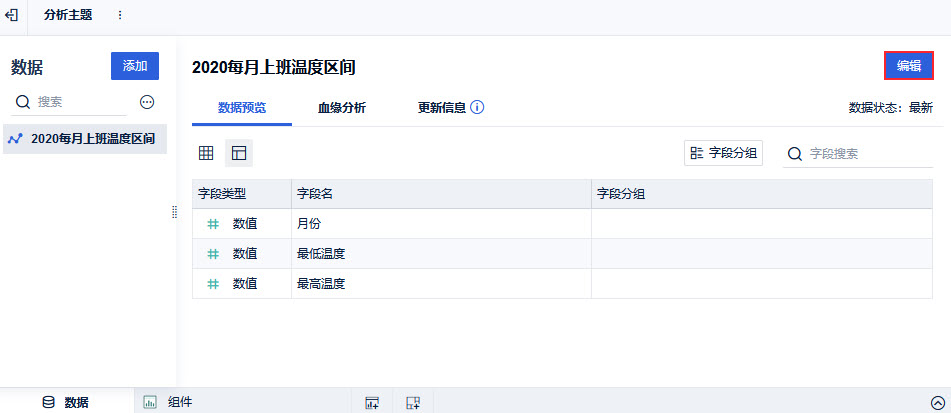Click the numeric type icon for 最高温度
951x413 pixels.
[x=213, y=283]
